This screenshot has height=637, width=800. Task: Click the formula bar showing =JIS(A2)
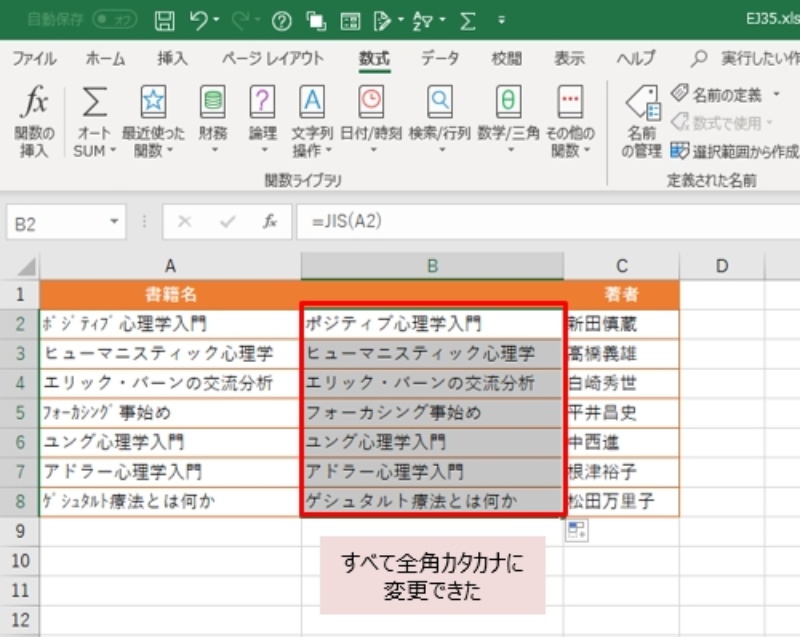click(540, 222)
